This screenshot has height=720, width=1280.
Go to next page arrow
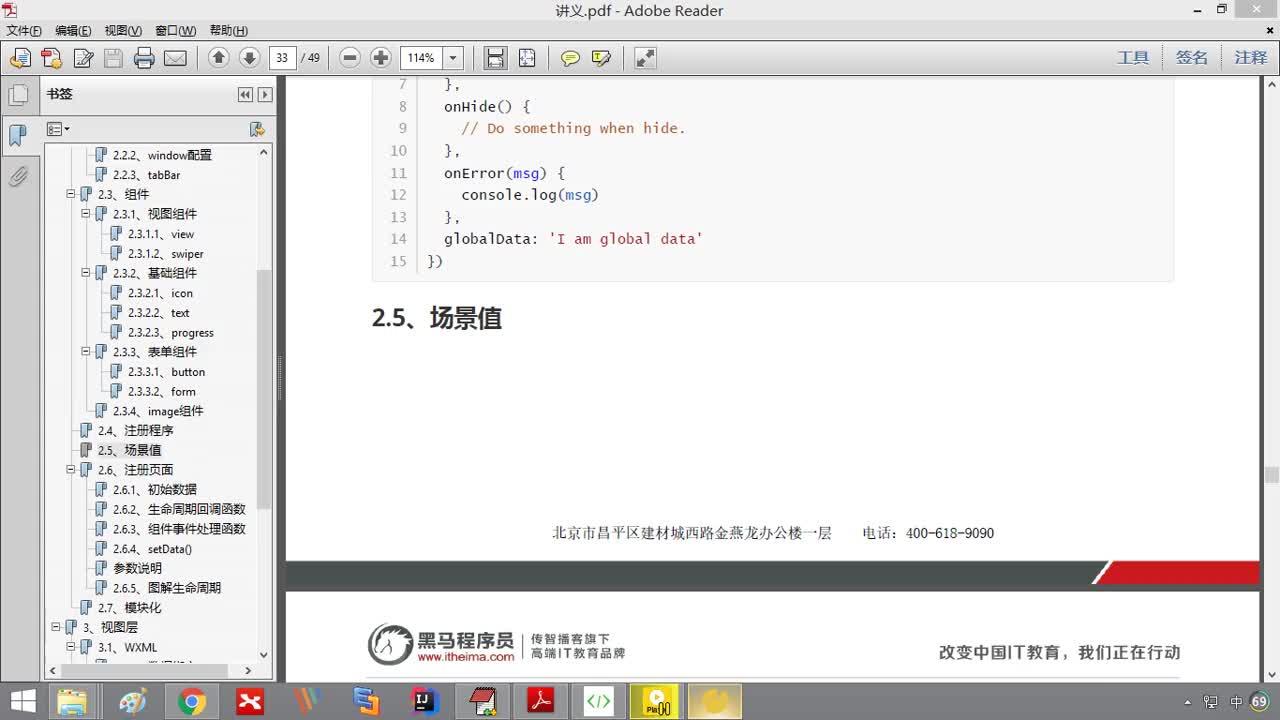click(250, 58)
